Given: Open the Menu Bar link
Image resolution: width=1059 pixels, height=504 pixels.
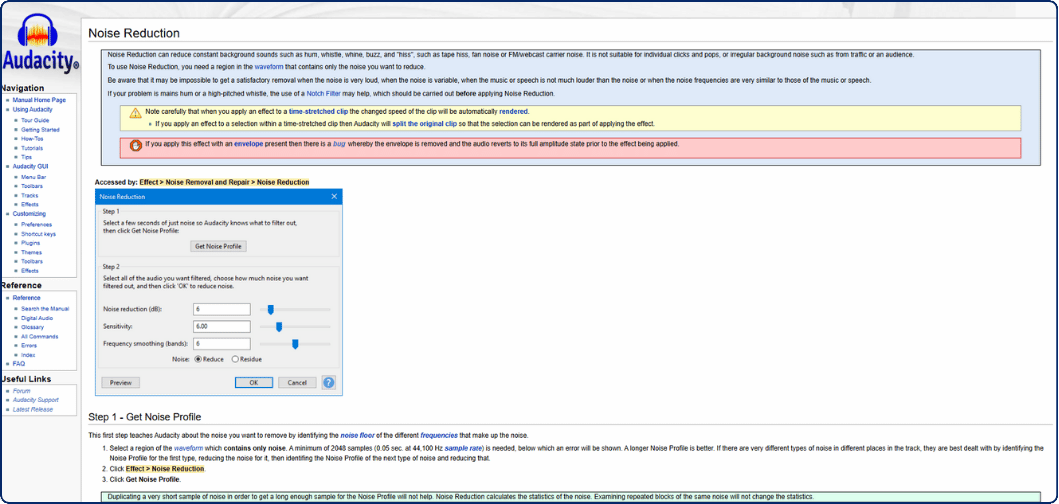Looking at the screenshot, I should coord(34,177).
